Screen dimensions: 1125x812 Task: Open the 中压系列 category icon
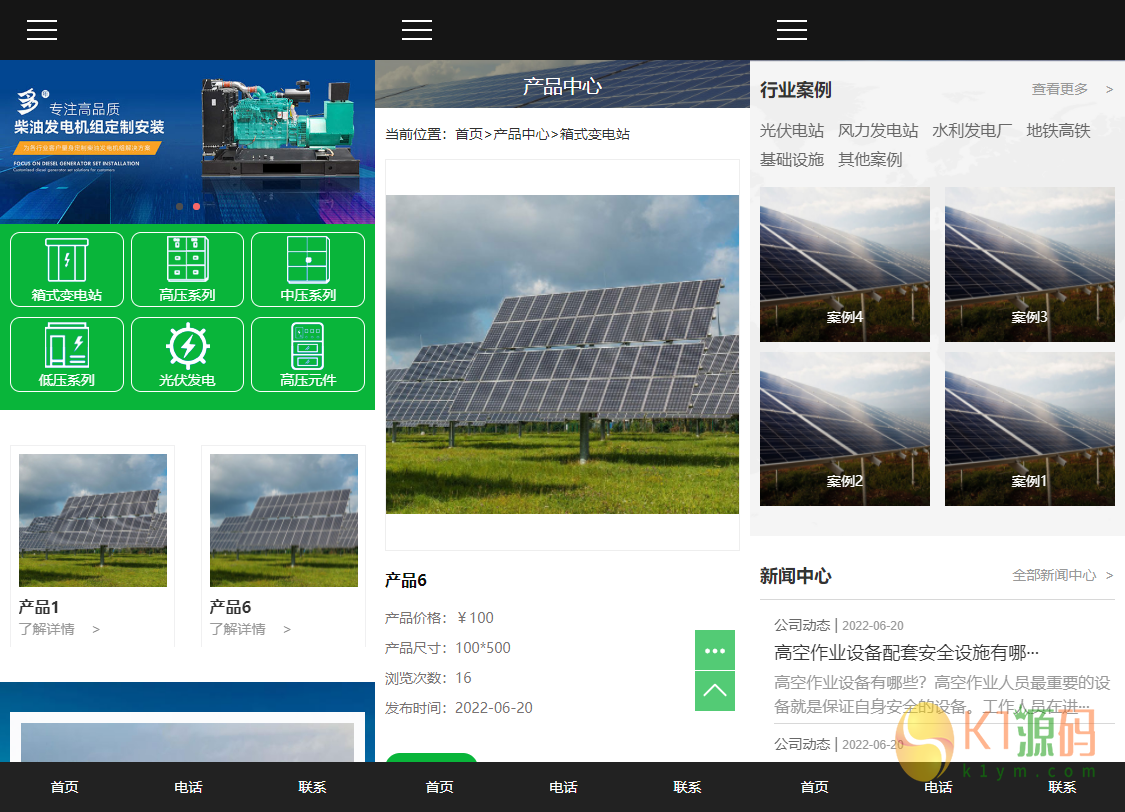[308, 270]
